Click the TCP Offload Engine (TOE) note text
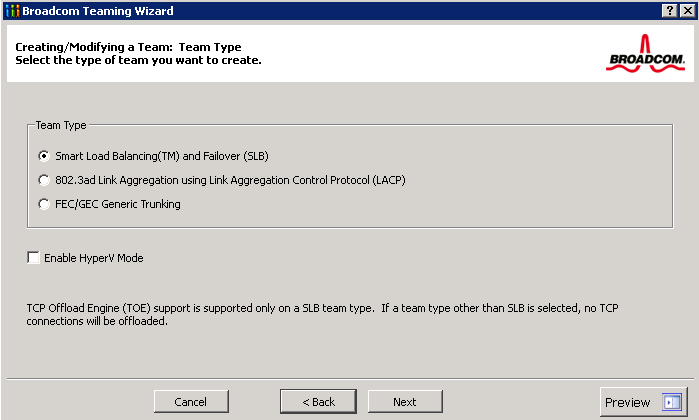 (322, 314)
